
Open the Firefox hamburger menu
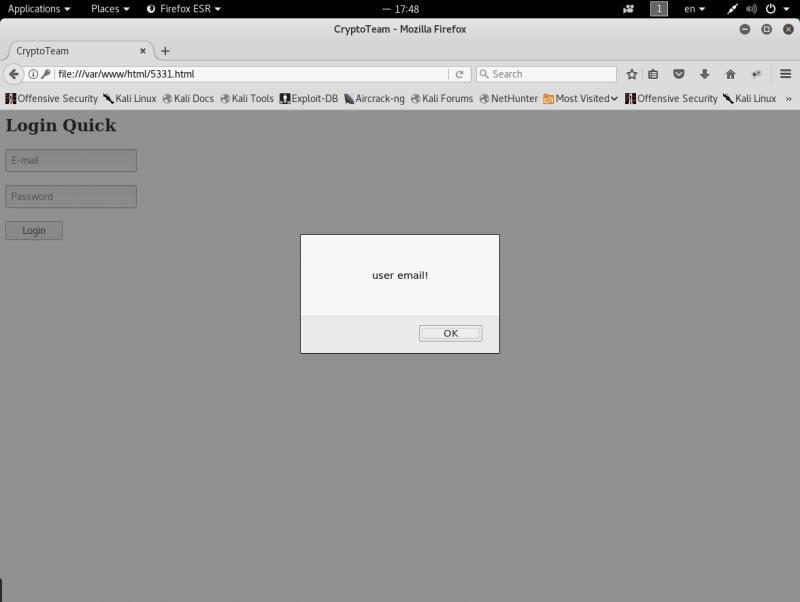tap(786, 74)
